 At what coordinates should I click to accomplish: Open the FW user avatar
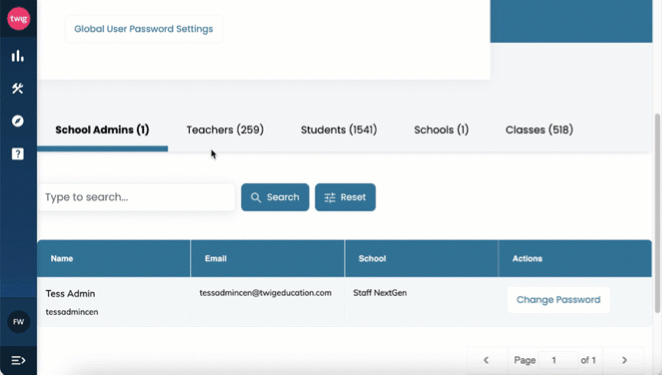pyautogui.click(x=19, y=322)
